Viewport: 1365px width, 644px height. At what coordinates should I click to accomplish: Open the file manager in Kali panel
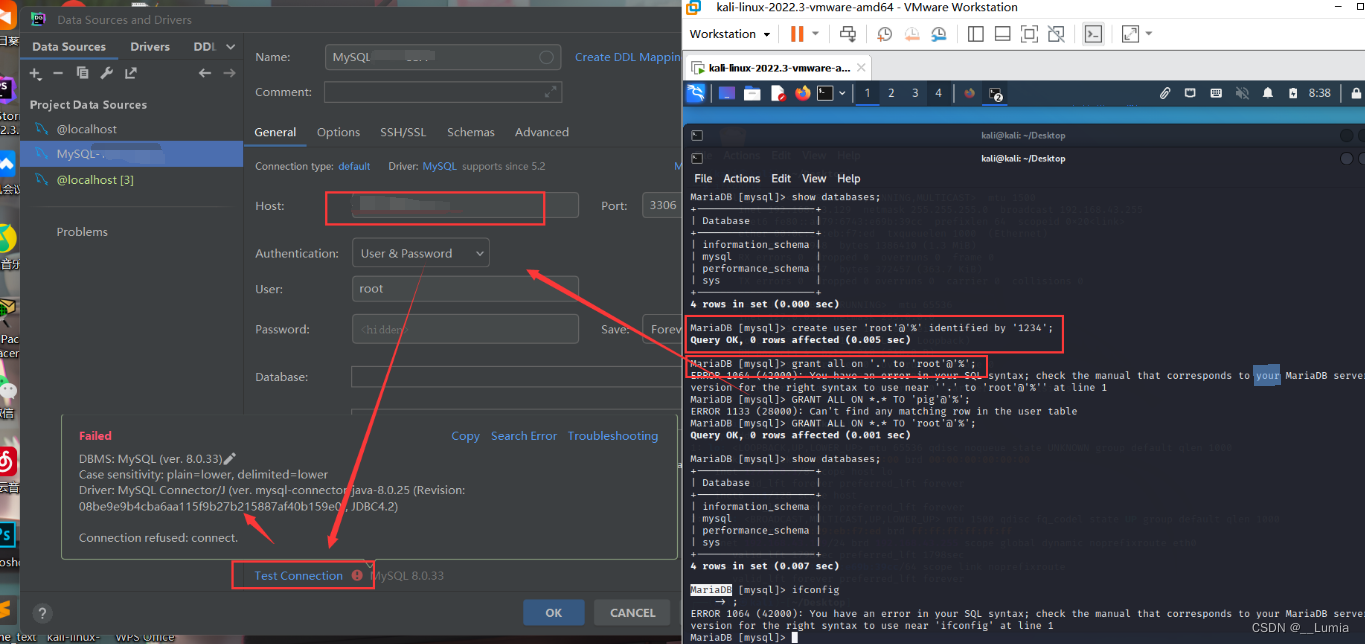point(753,92)
